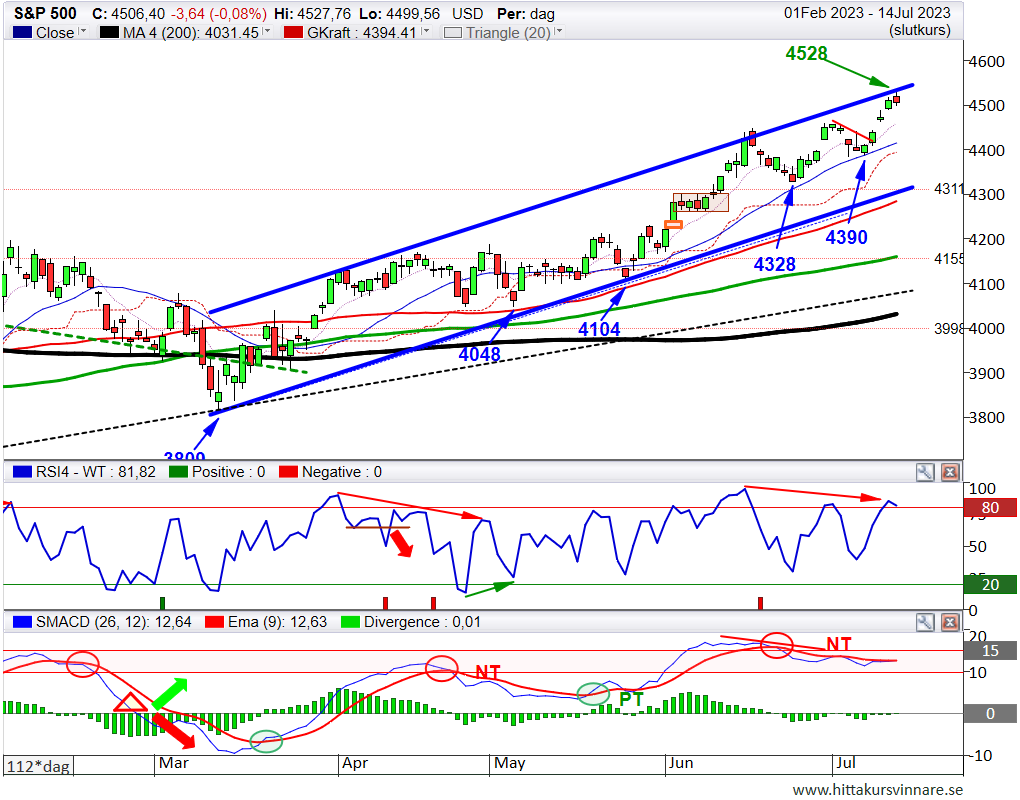Viewport: 1020px width, 800px height.
Task: Click the 4104 blue price annotation
Action: (599, 329)
